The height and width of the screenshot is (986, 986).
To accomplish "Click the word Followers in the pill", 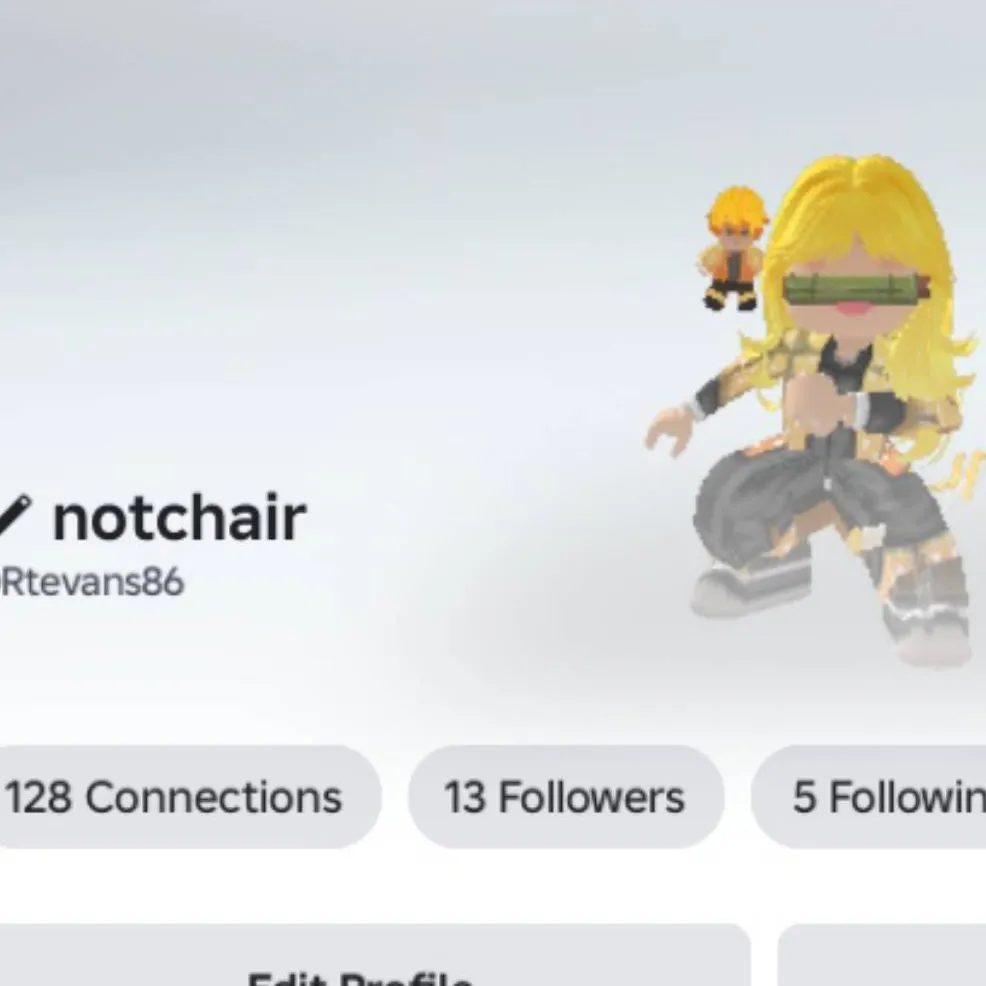I will pos(591,797).
